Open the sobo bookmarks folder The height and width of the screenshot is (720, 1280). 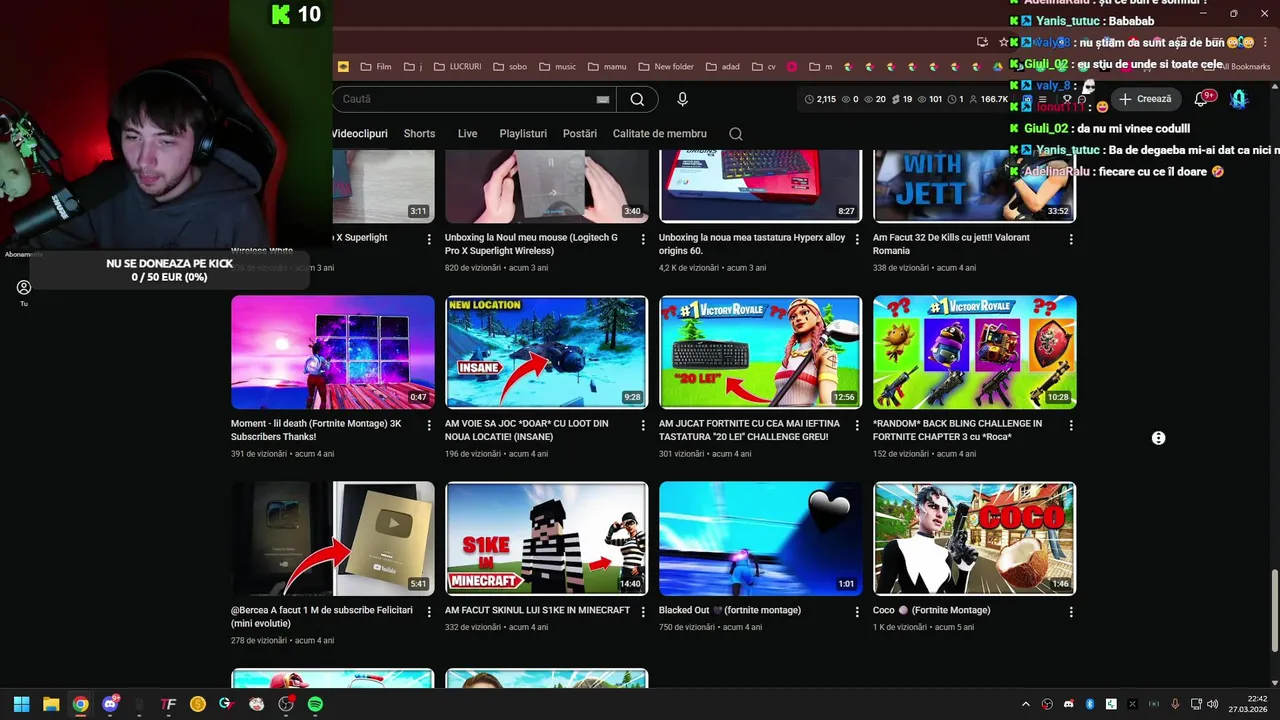coord(509,67)
